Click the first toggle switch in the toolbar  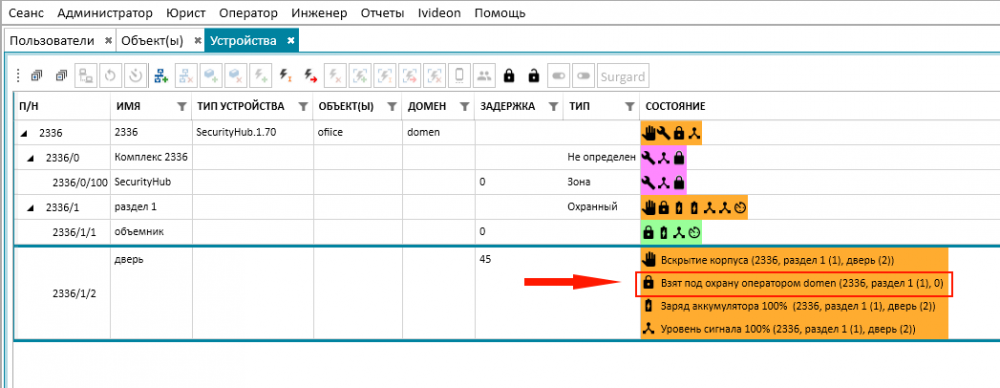pos(559,76)
